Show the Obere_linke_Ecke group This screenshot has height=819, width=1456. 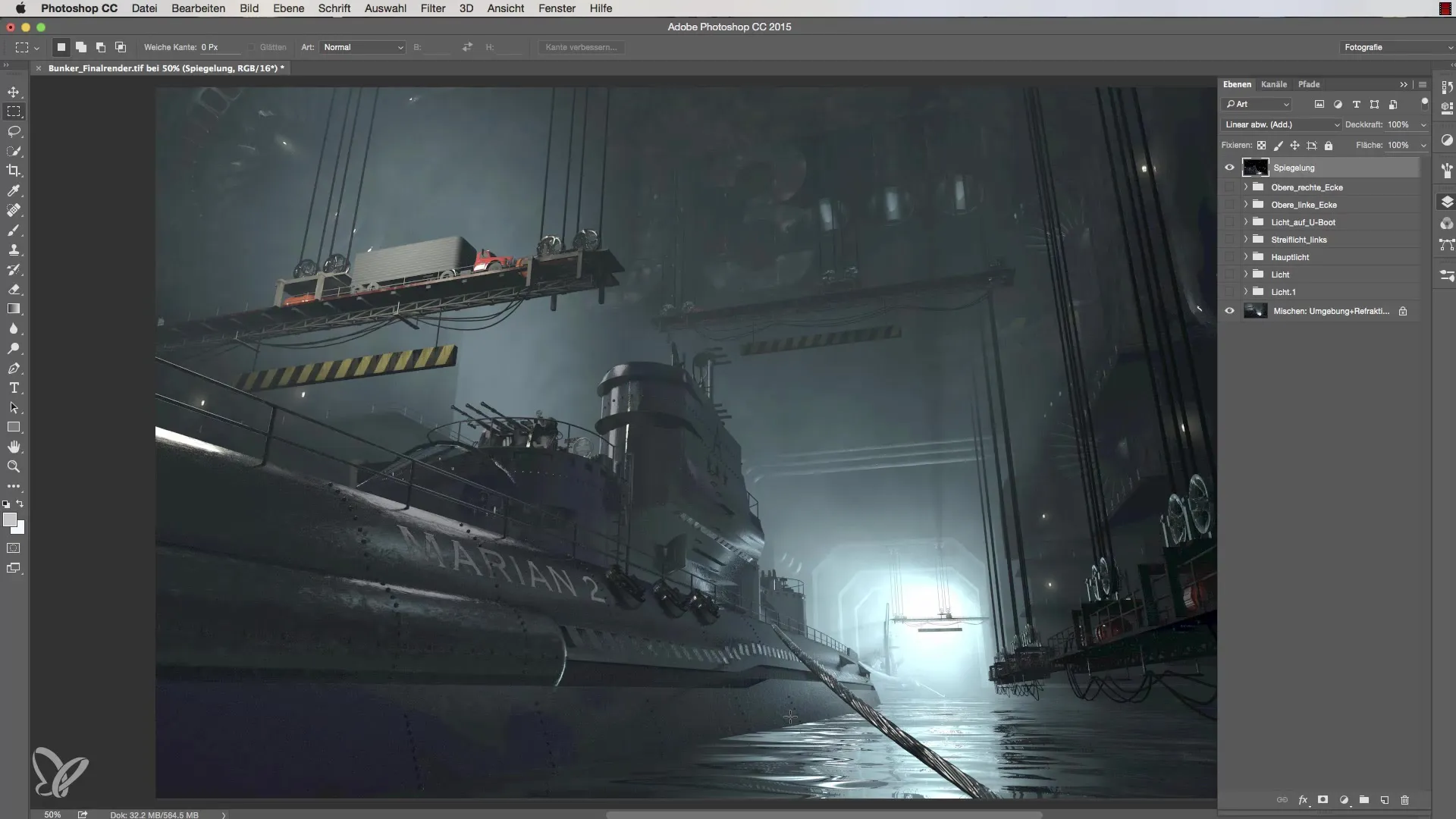click(1229, 205)
